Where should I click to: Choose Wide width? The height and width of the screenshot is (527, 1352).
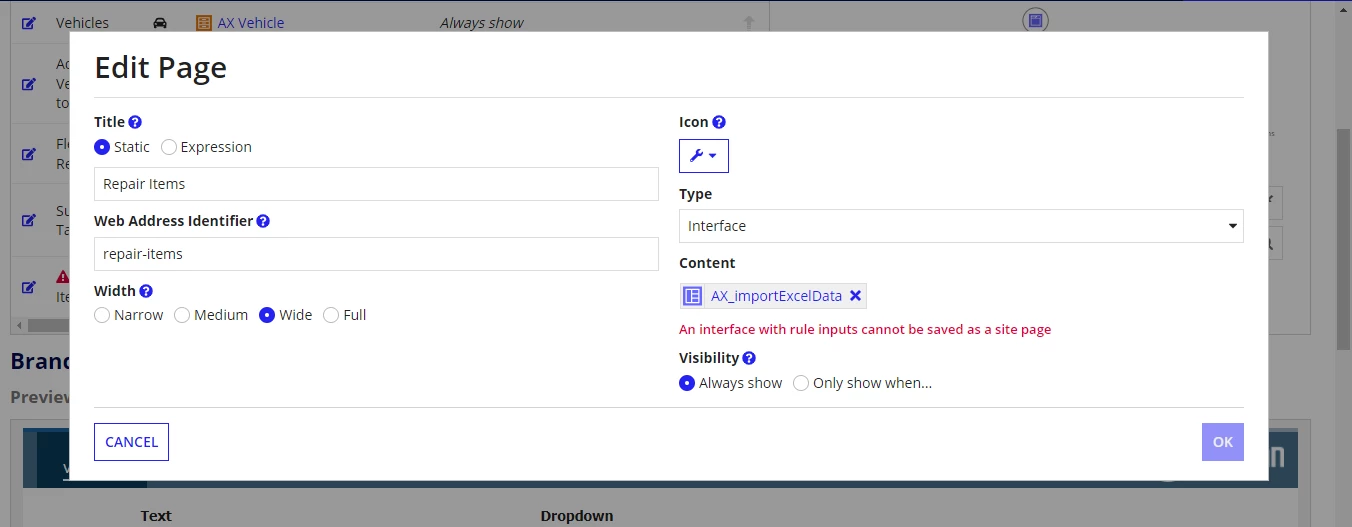267,315
